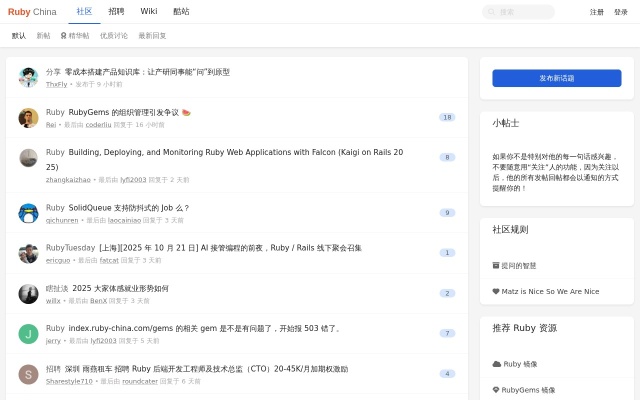Open the 招聘 tab in top navigation
Viewport: 640px width, 400px height.
click(x=117, y=12)
